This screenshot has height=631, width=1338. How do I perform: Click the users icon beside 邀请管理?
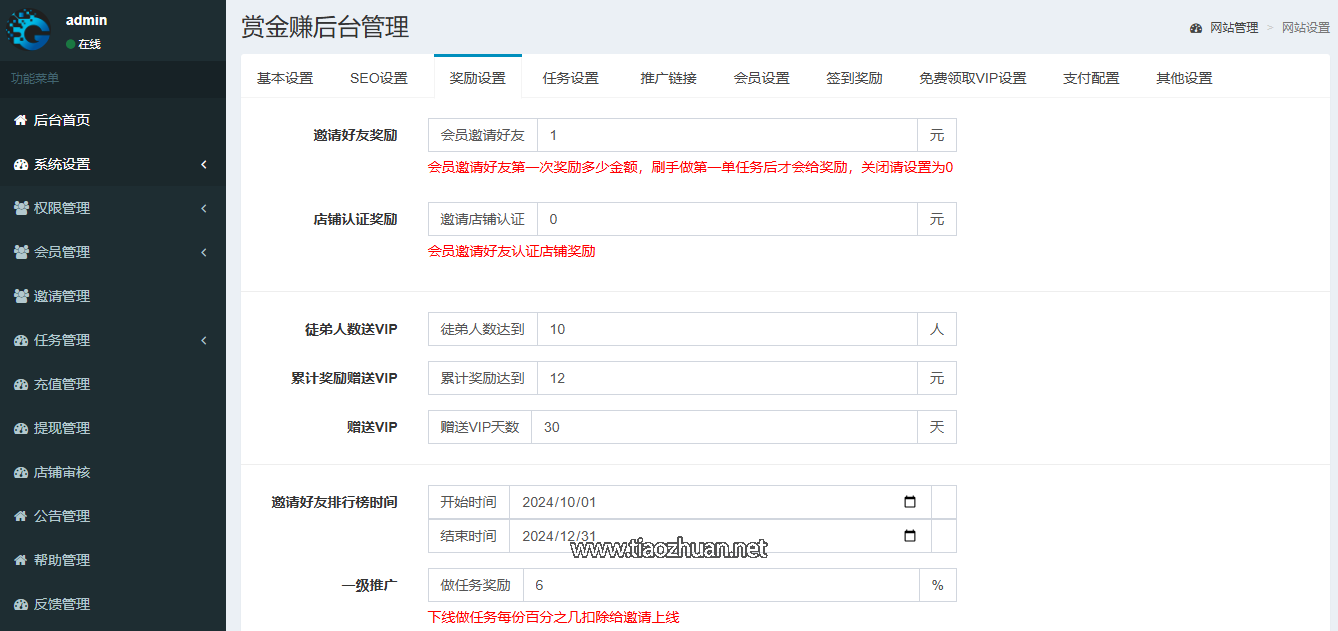pyautogui.click(x=21, y=296)
